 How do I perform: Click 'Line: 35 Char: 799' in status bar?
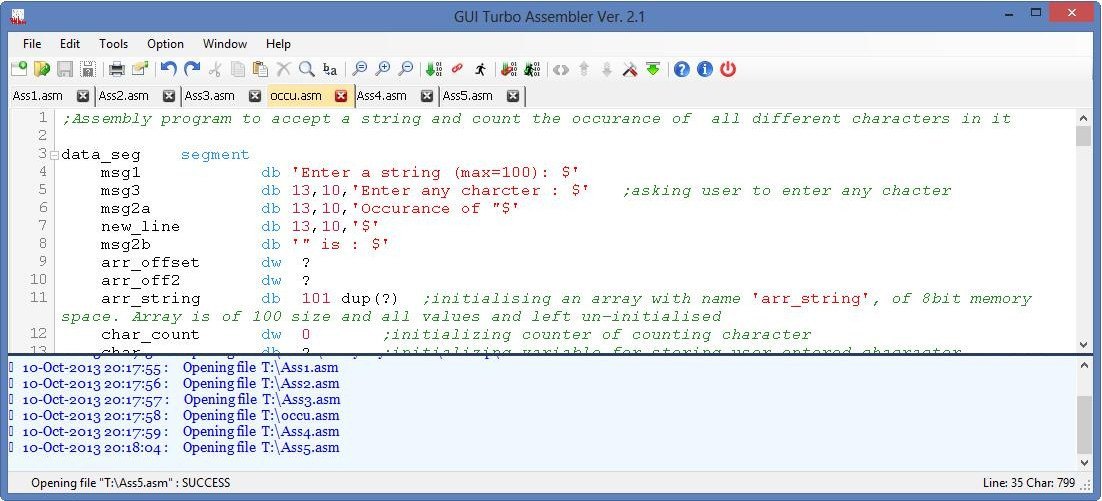[x=1029, y=483]
